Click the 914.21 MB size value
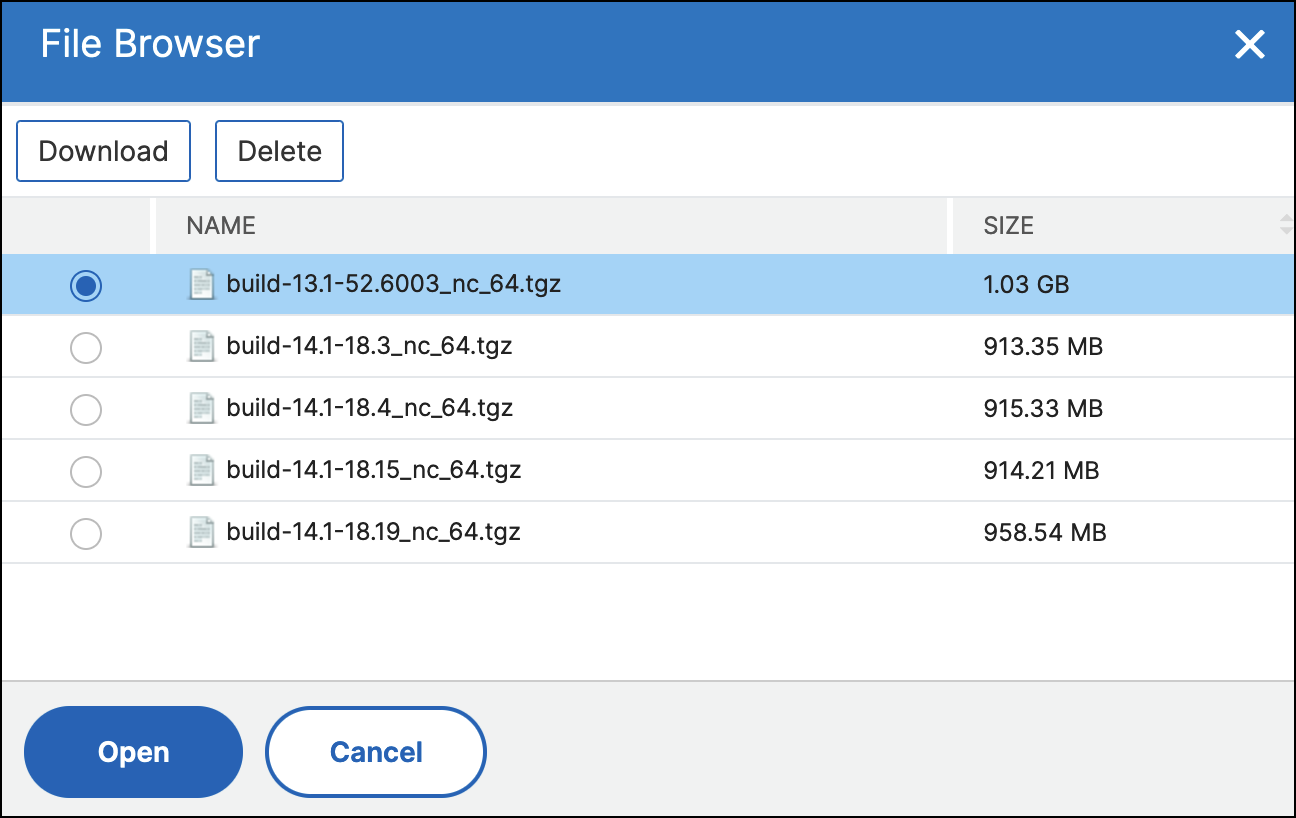 1041,471
